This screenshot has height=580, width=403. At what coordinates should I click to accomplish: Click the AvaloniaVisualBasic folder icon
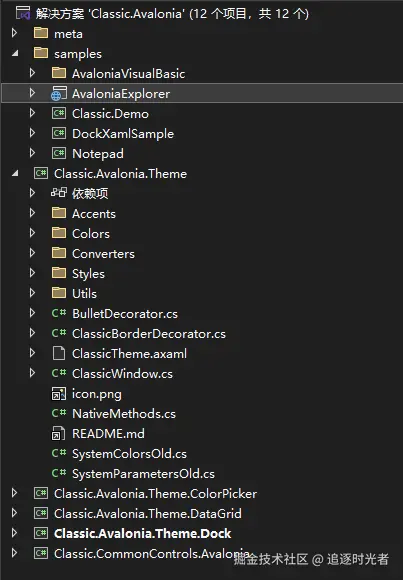coord(59,73)
